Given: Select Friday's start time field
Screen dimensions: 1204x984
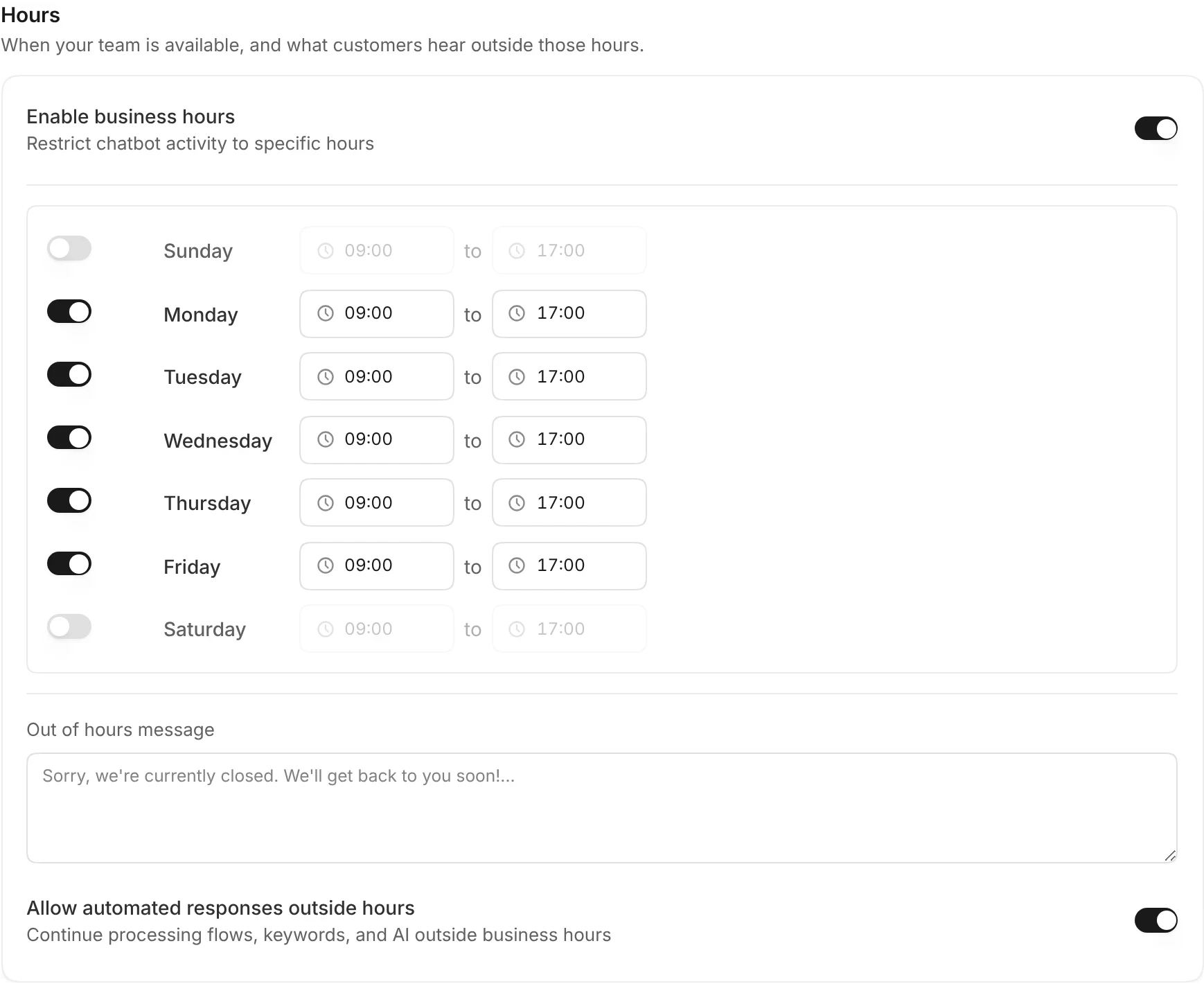Looking at the screenshot, I should click(x=377, y=566).
